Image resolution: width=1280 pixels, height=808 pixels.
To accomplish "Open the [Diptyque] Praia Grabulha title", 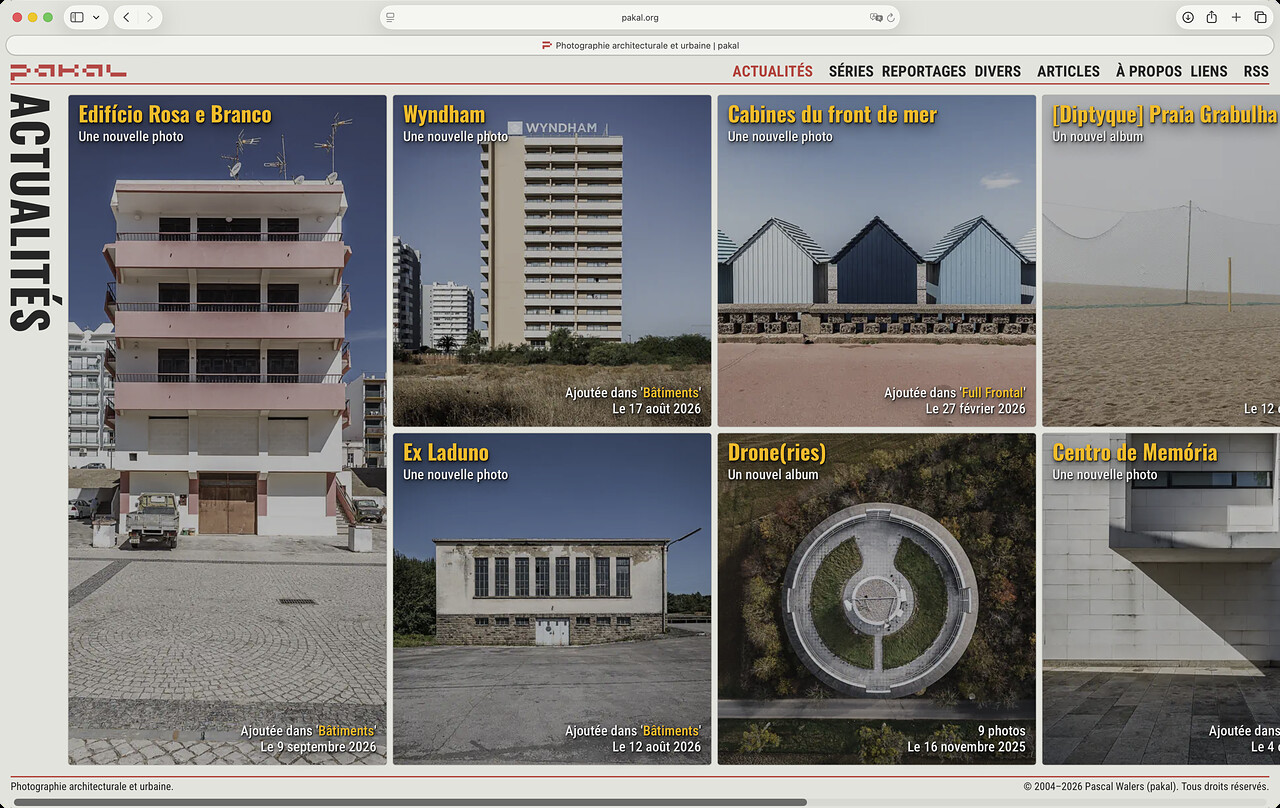I will pos(1165,114).
